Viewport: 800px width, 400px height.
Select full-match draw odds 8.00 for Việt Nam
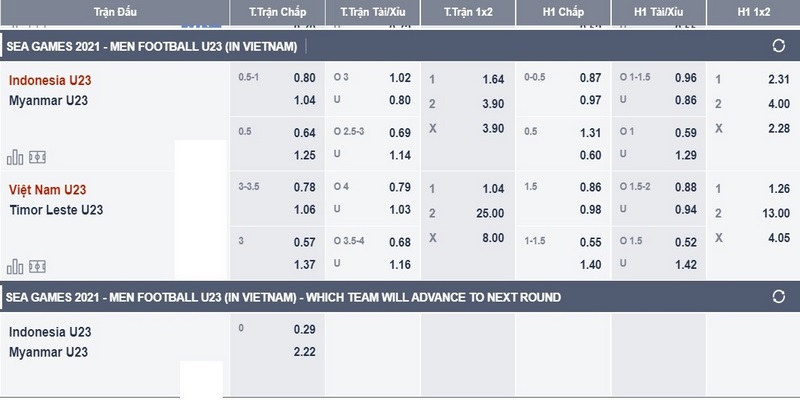493,238
